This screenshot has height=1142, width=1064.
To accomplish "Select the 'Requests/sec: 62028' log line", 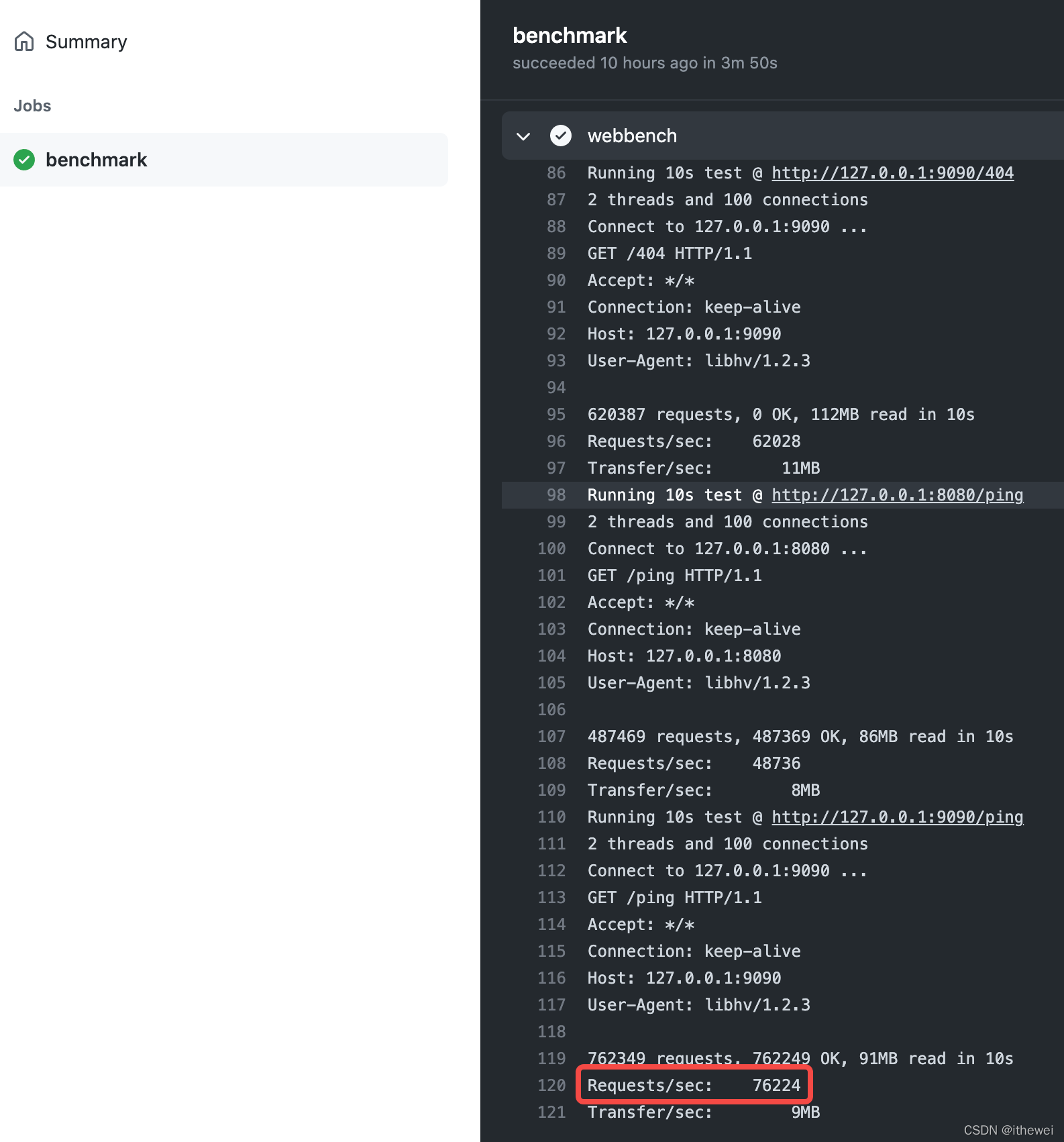I will (694, 442).
